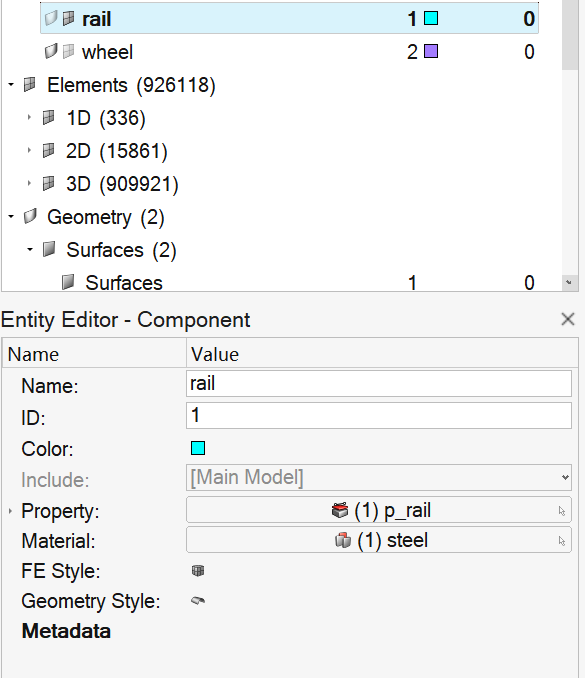Collapse the Elements tree node
Screen dimensions: 585x678
[11, 84]
